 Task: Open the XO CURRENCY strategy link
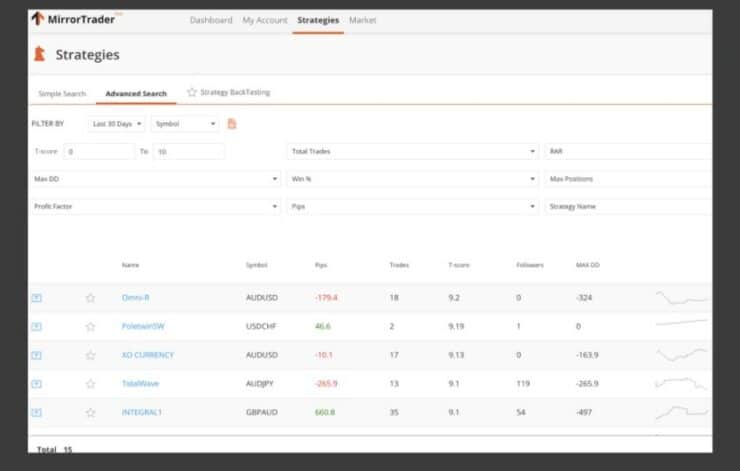coord(148,355)
